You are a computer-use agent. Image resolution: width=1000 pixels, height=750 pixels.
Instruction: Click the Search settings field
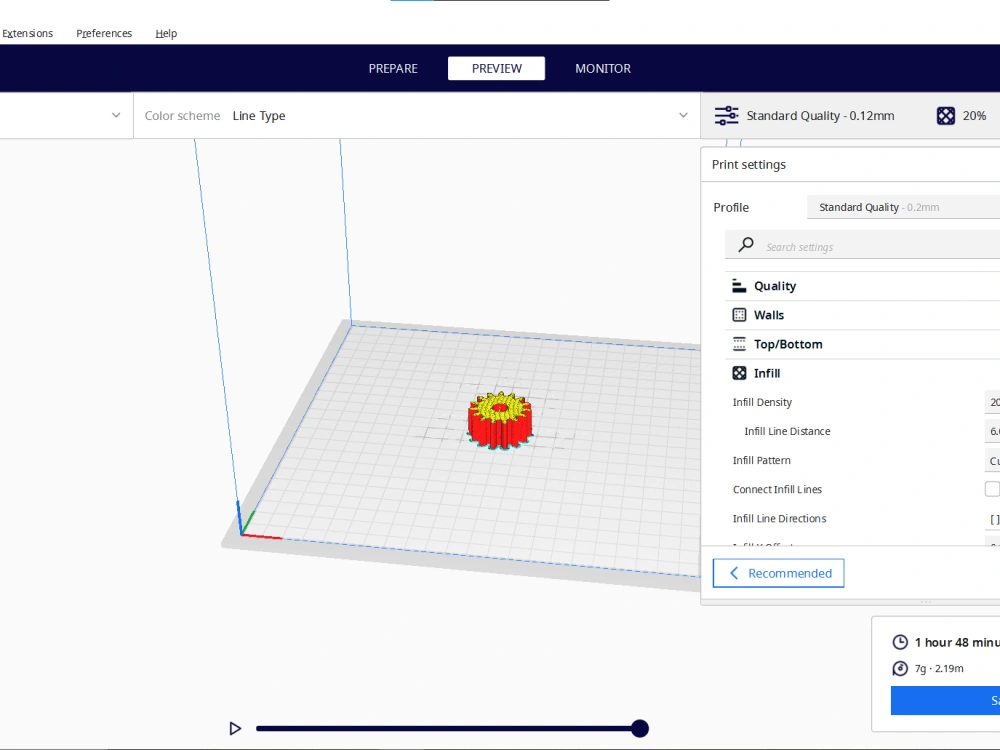862,245
